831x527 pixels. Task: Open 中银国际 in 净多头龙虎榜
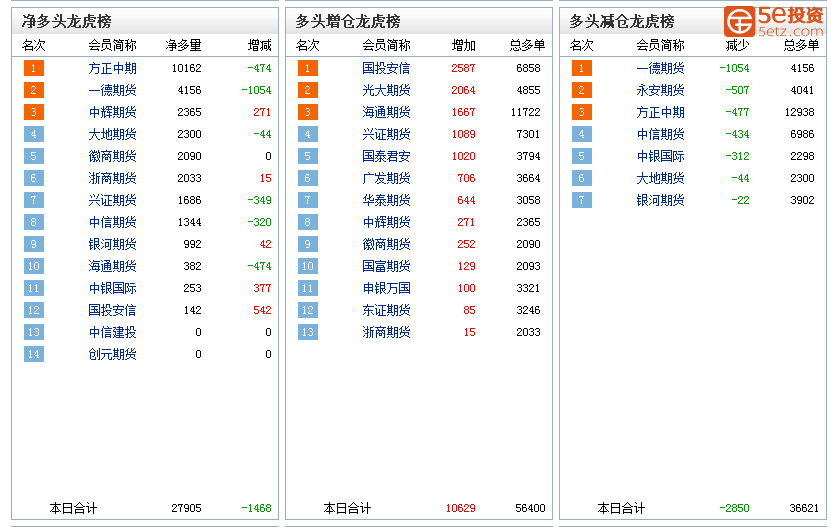[x=112, y=288]
